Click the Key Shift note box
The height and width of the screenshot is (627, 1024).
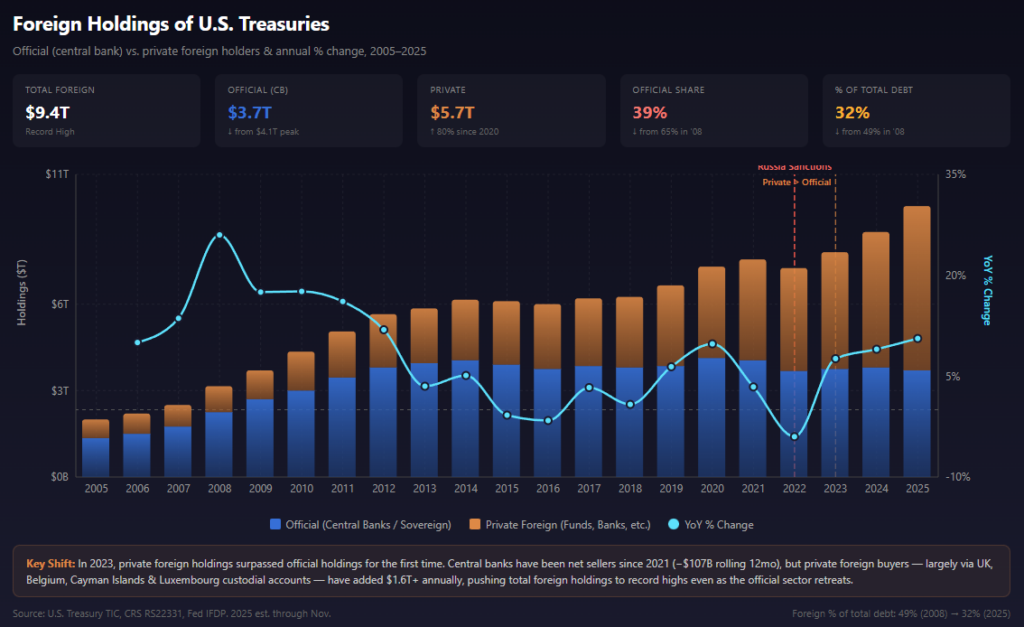511,571
